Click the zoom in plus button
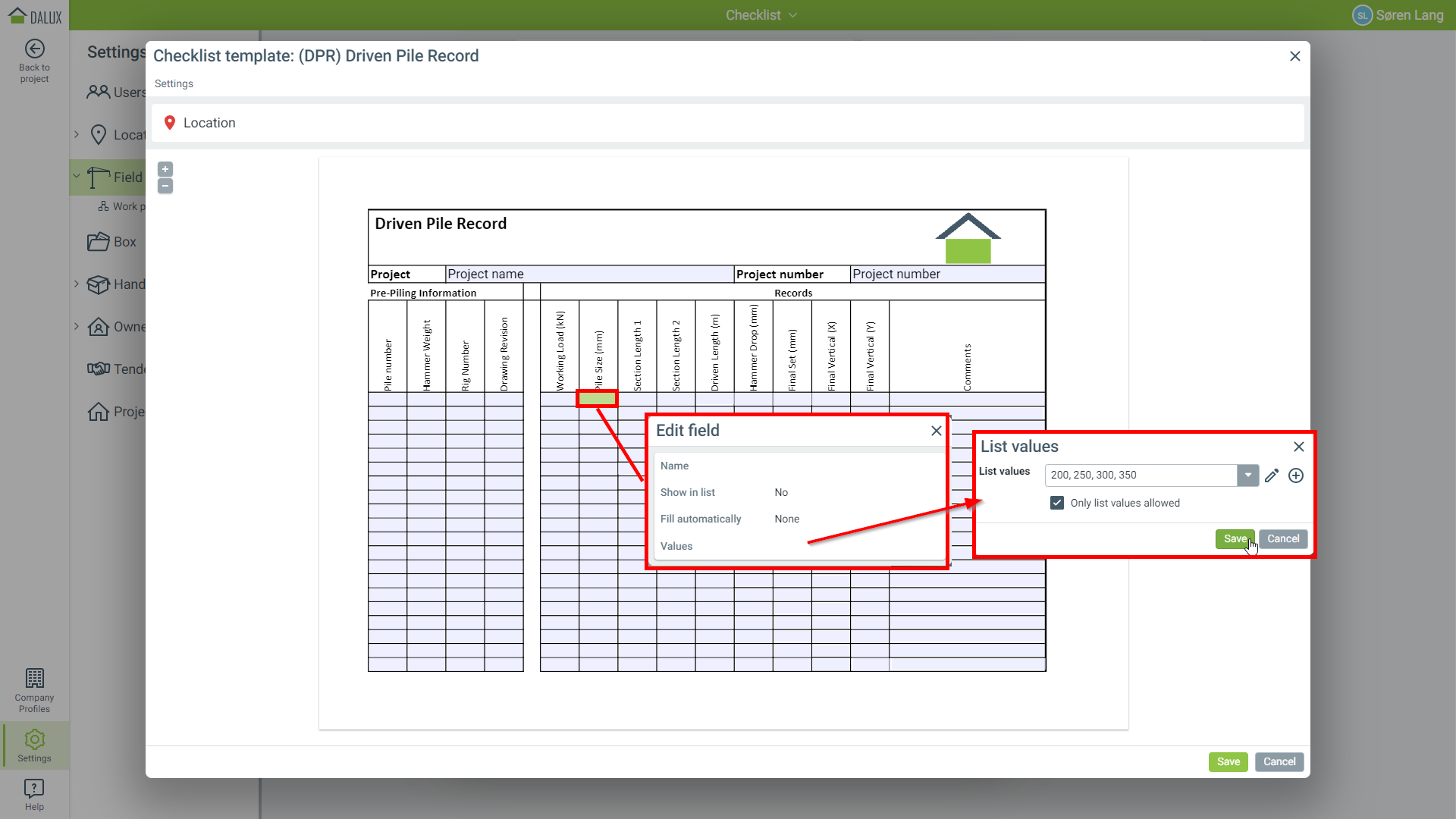This screenshot has height=819, width=1456. pyautogui.click(x=165, y=169)
